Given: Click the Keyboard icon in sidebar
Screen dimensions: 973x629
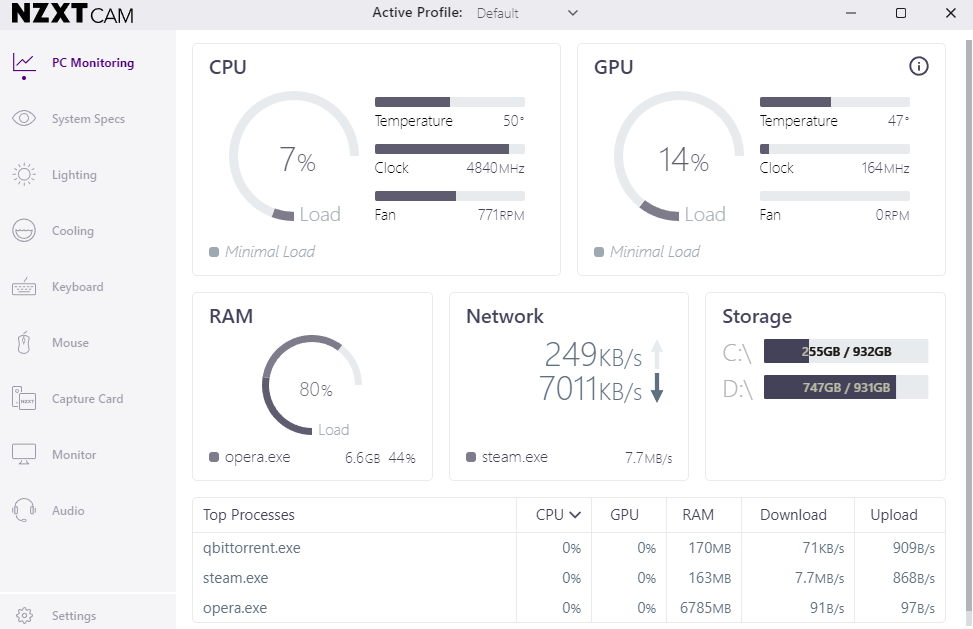Looking at the screenshot, I should coord(24,287).
